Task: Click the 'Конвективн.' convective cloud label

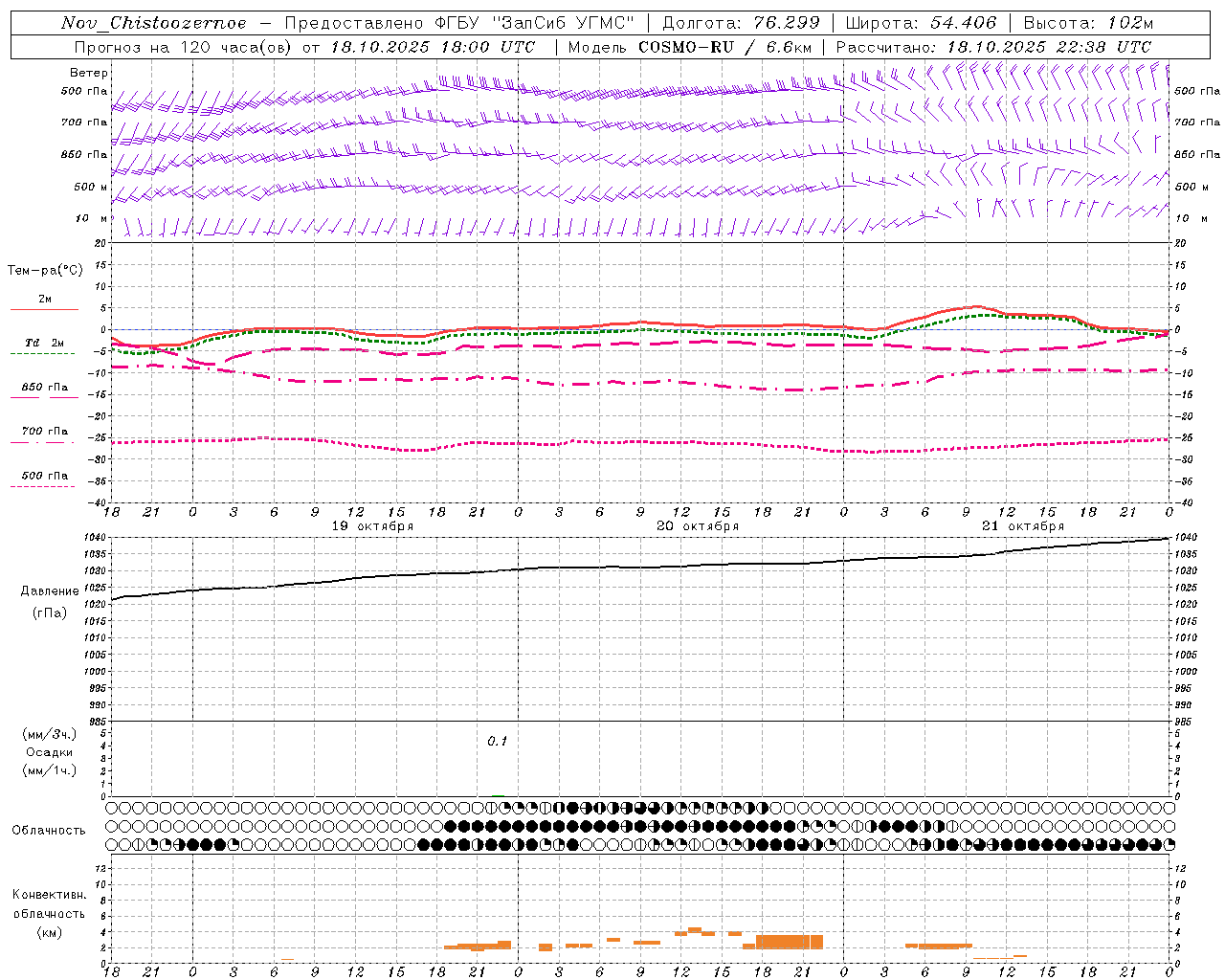Action: click(49, 895)
